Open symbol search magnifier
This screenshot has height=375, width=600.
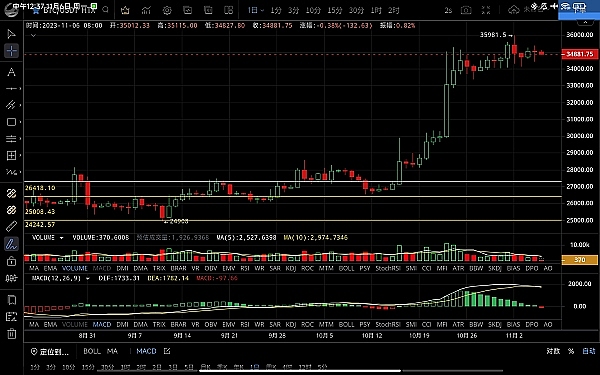(x=106, y=10)
